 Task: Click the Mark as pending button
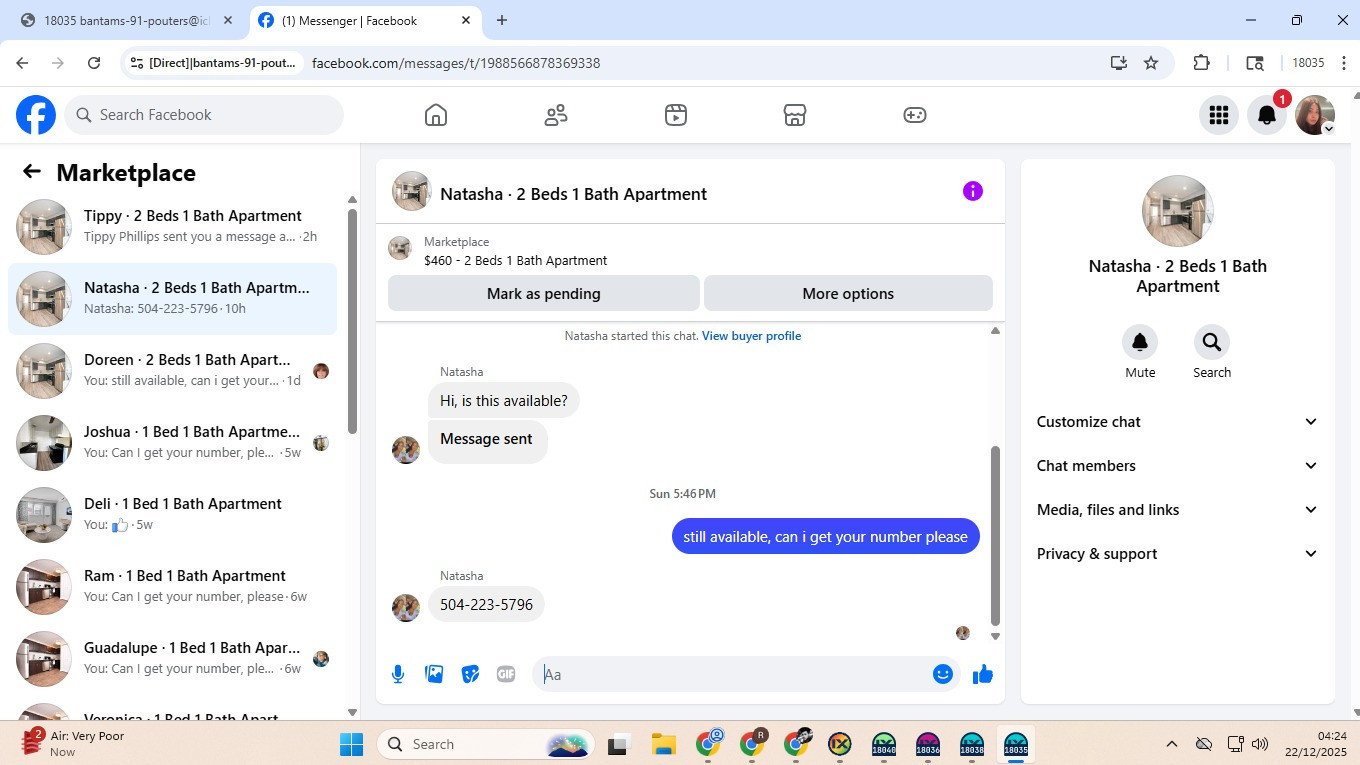pyautogui.click(x=544, y=294)
